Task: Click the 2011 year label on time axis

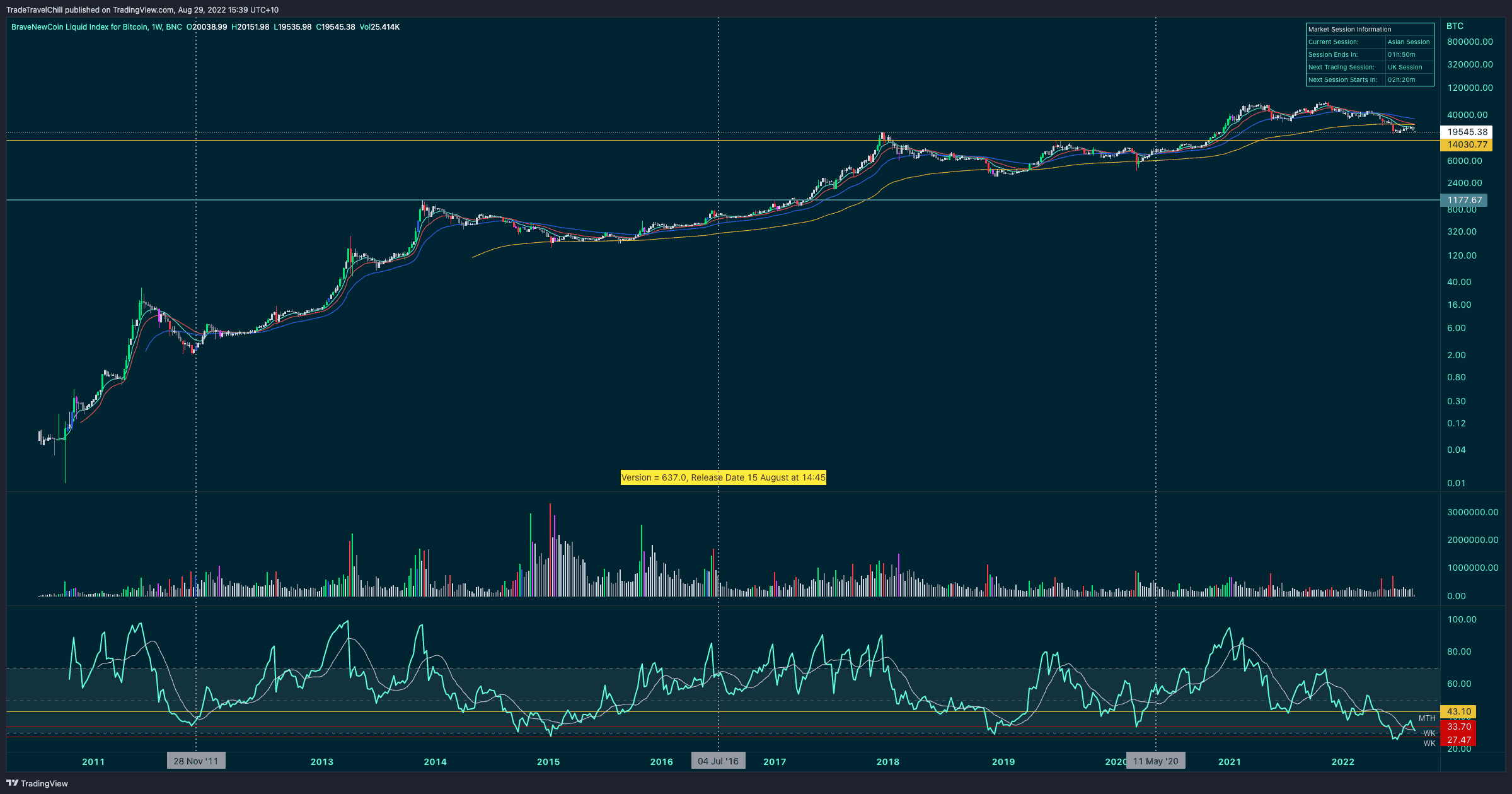Action: click(93, 761)
